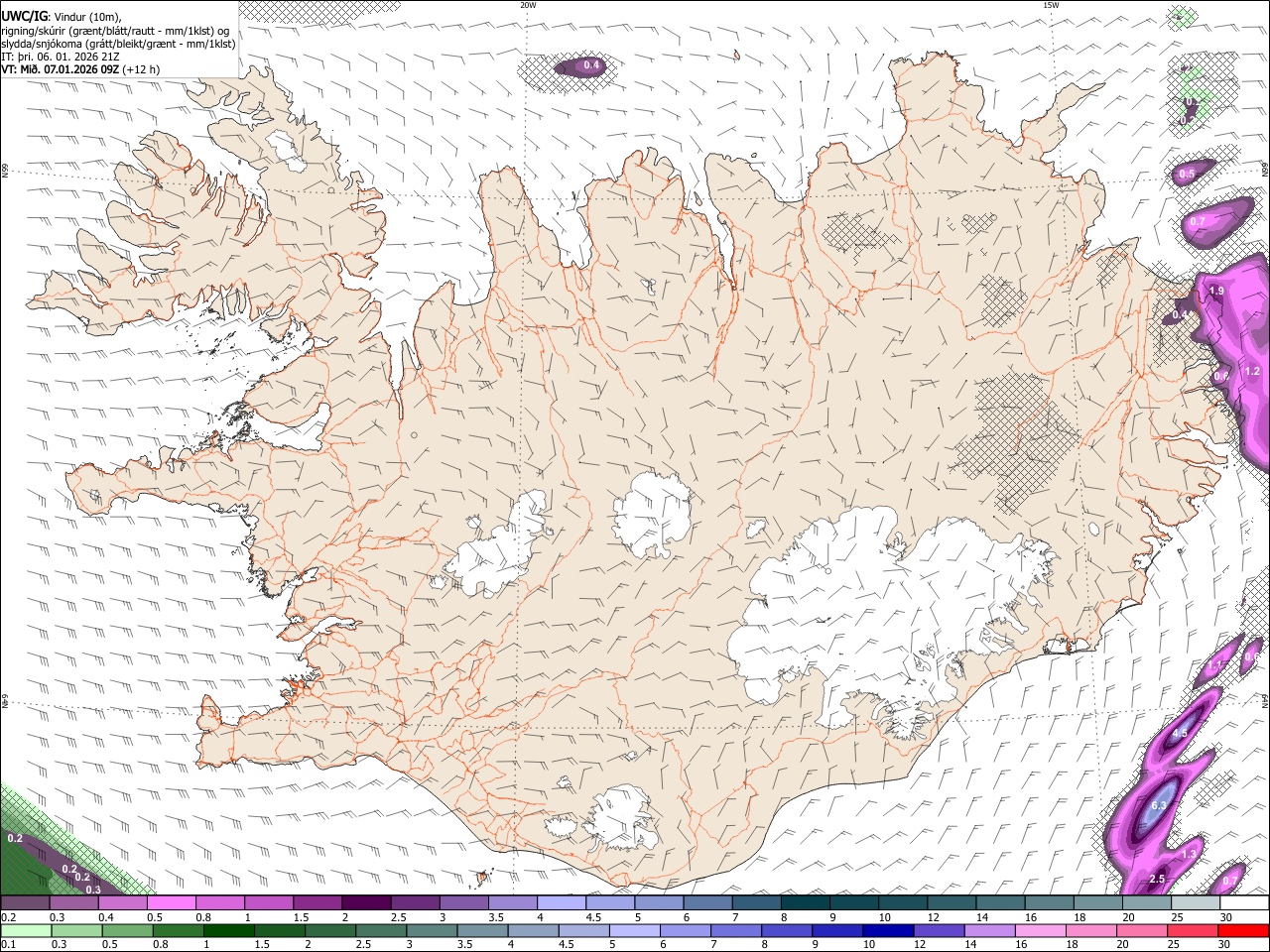The width and height of the screenshot is (1270, 952).
Task: Click the 1.9 value on the magenta snow area
Action: [x=1217, y=290]
